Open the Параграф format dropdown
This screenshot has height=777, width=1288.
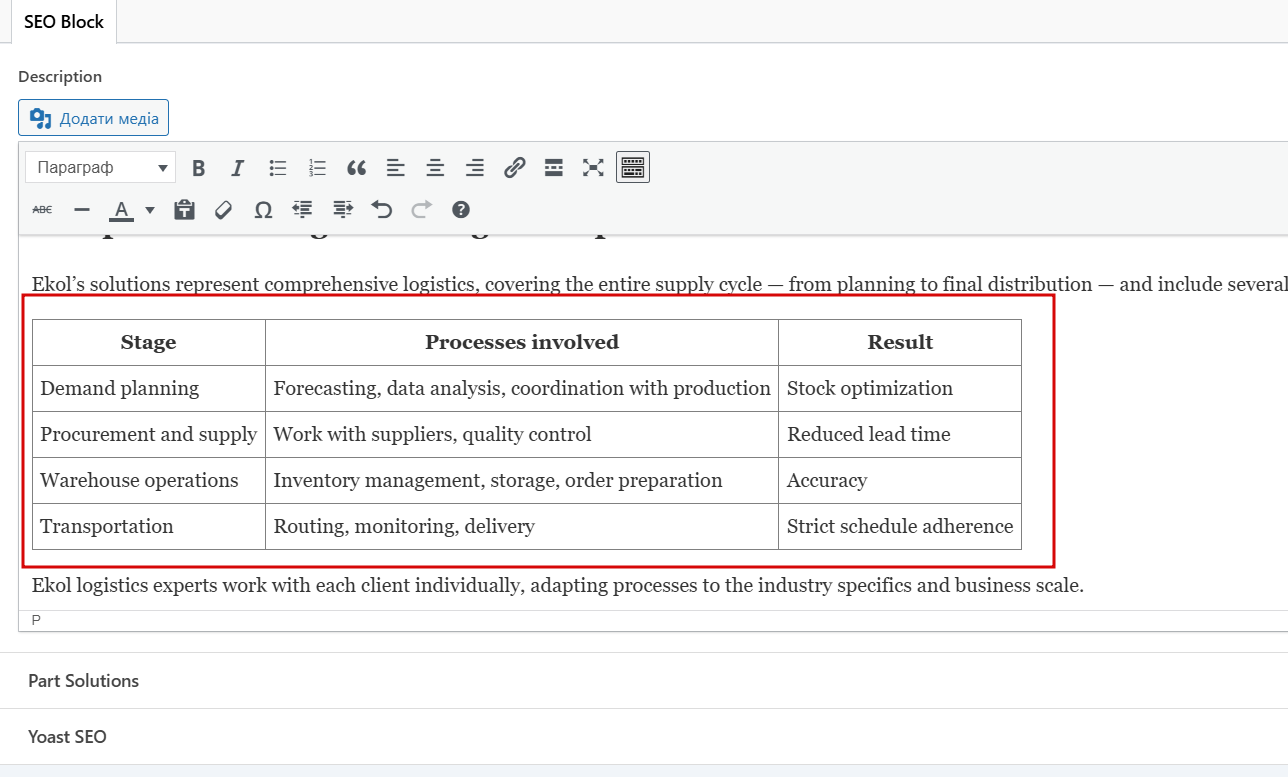pyautogui.click(x=100, y=168)
